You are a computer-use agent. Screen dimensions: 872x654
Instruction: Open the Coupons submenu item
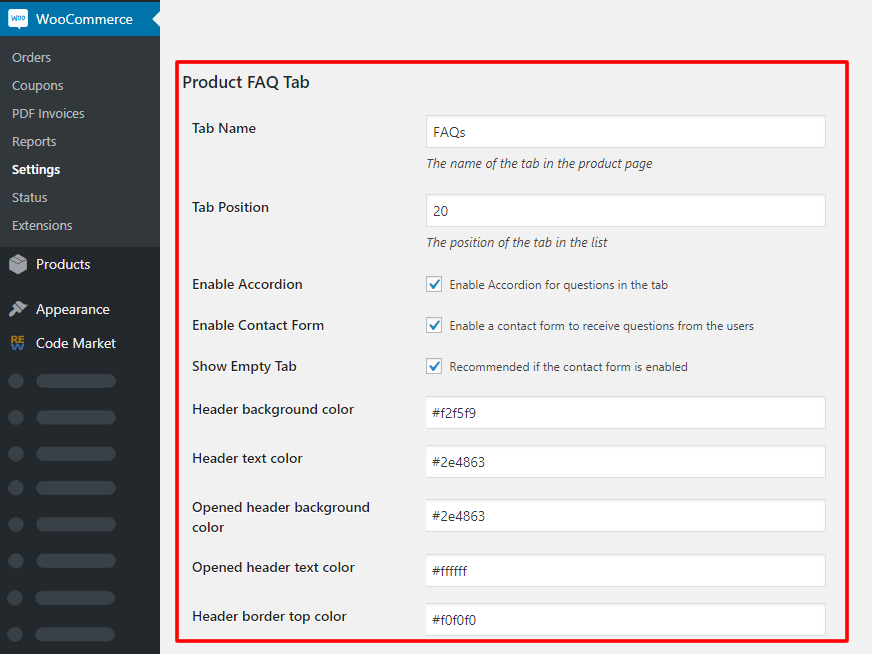38,86
